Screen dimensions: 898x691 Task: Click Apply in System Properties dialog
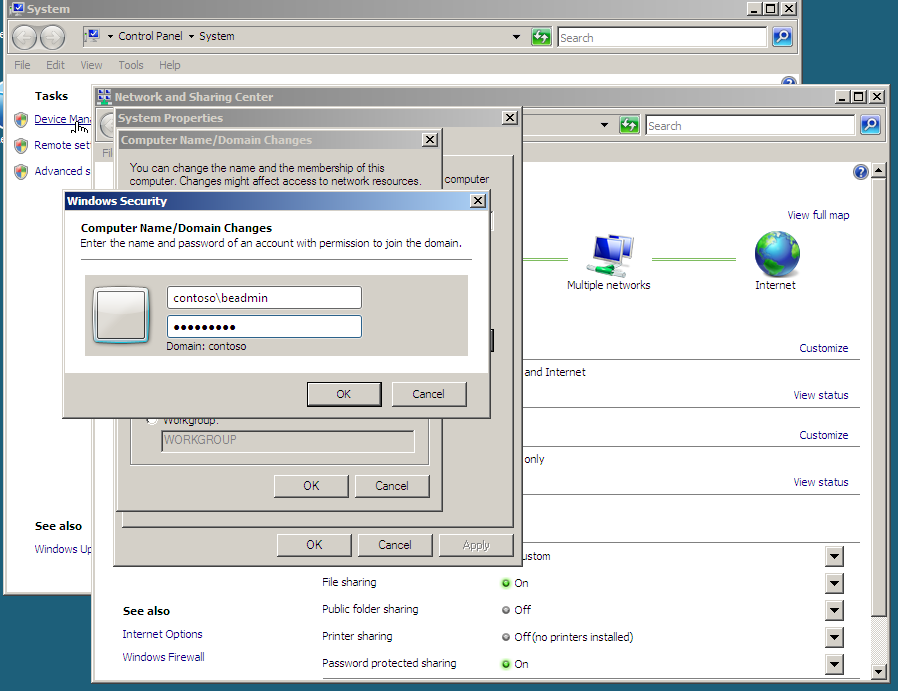476,545
